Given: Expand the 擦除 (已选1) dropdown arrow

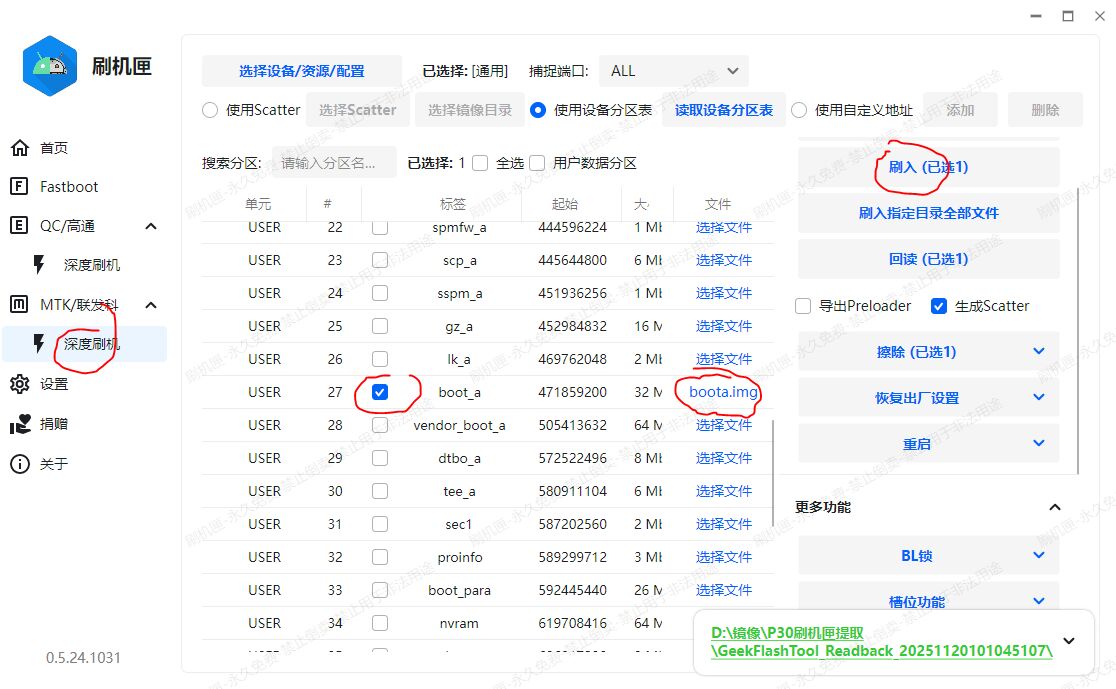Looking at the screenshot, I should [x=1038, y=352].
